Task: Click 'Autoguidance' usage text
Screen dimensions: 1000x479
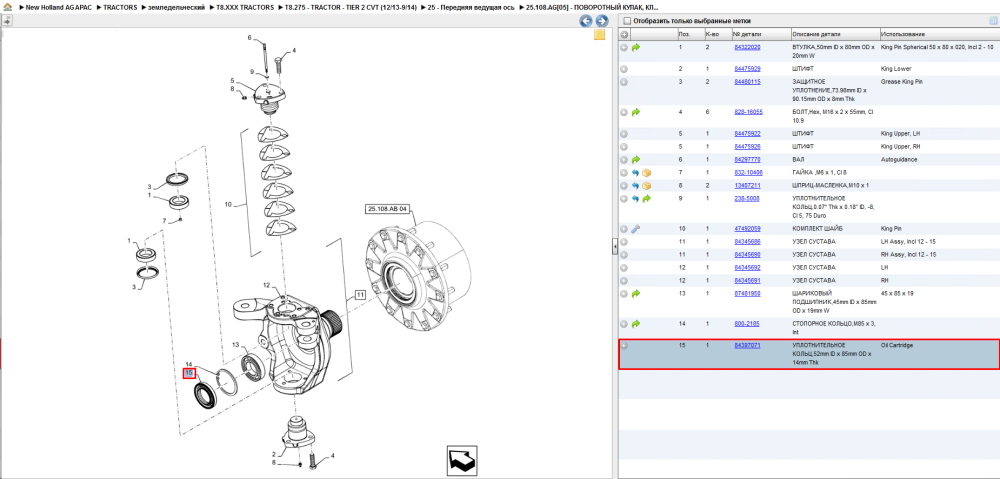Action: (900, 159)
